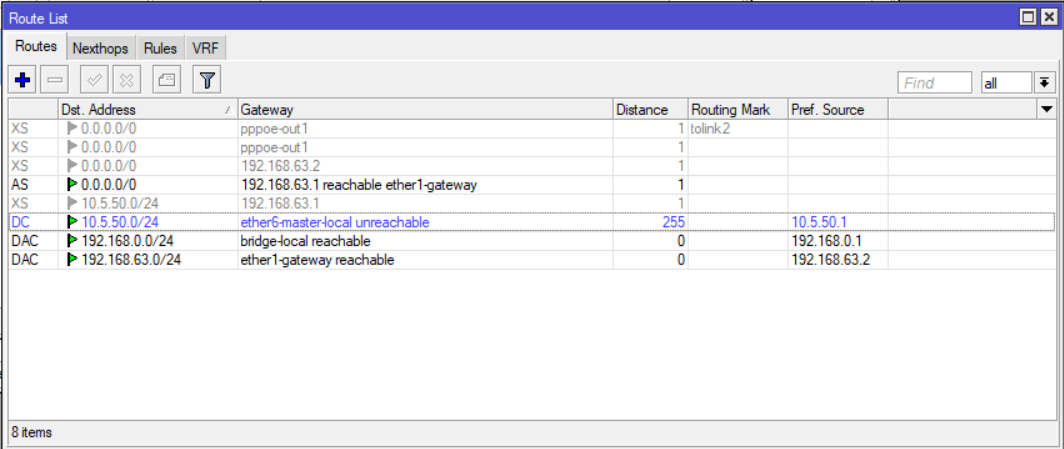Screen dimensions: 1064x449
Task: Select the '192.168.63.1 reachable ether1-gateway' cell
Action: (x=425, y=184)
